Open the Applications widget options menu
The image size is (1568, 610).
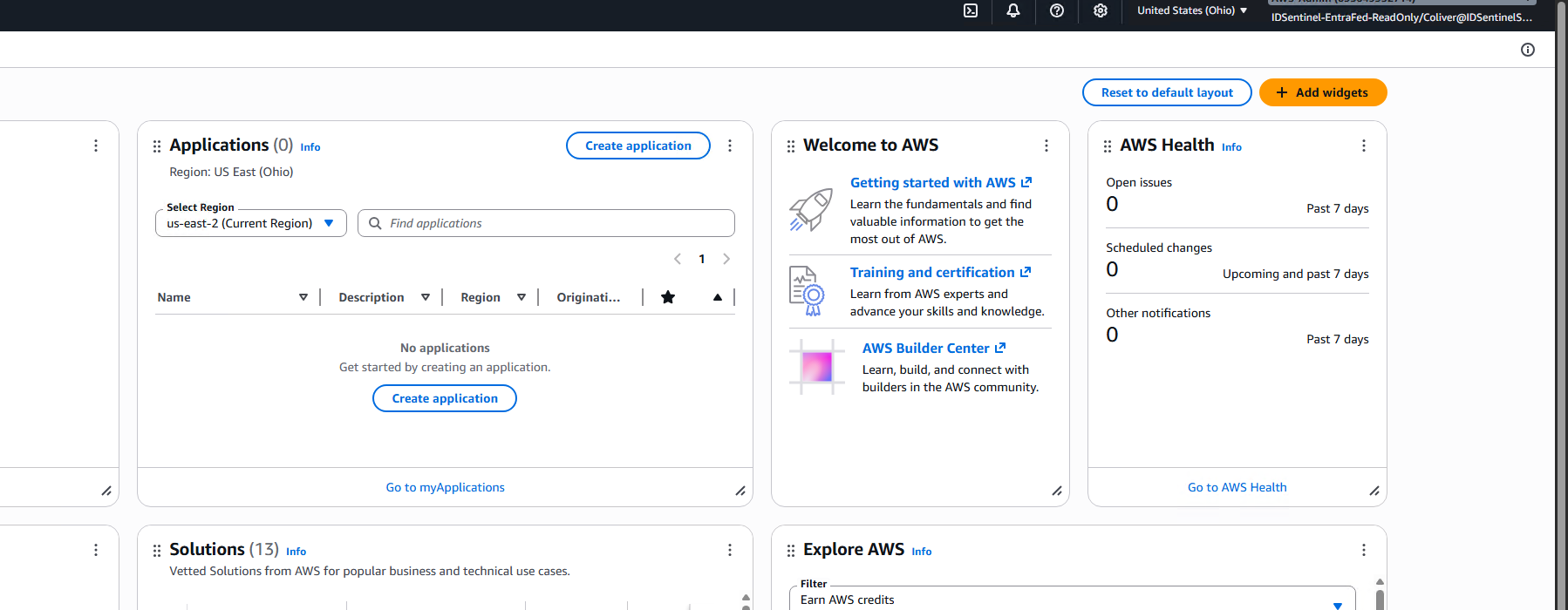(730, 146)
